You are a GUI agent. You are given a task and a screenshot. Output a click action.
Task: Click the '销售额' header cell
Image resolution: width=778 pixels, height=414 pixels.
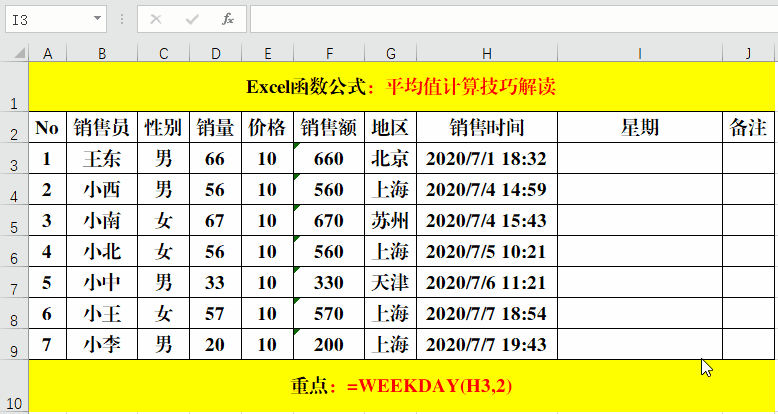(x=329, y=127)
